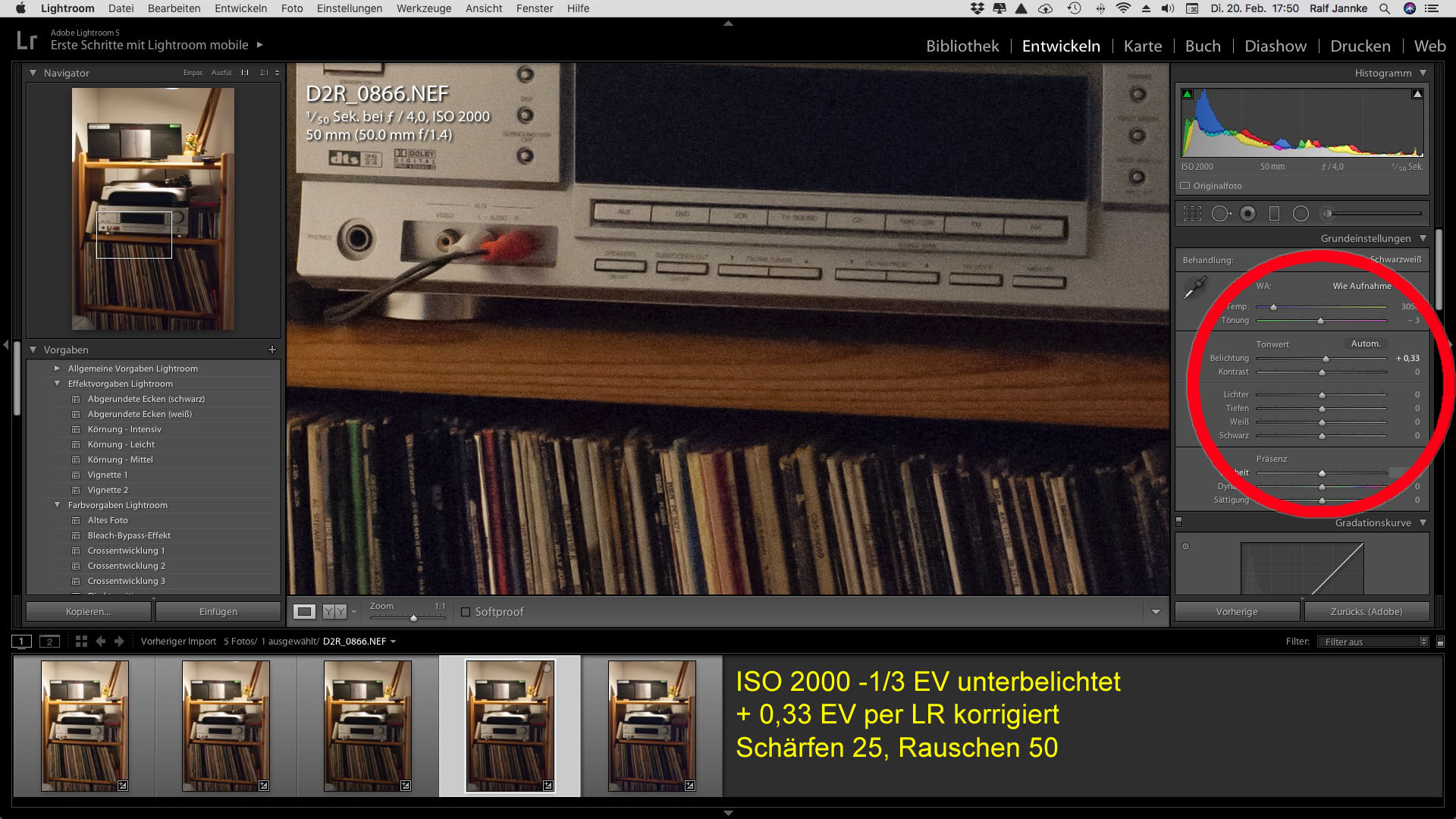Collapse Farbvorgaben Lightroom folder

(x=57, y=505)
